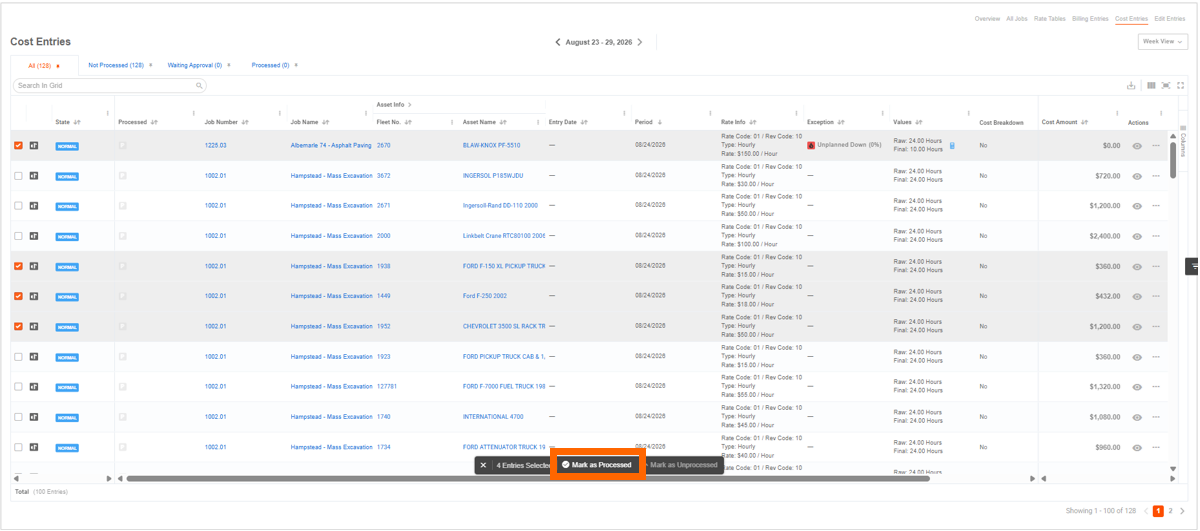
Task: Click the export download icon above grid
Action: pyautogui.click(x=1131, y=86)
